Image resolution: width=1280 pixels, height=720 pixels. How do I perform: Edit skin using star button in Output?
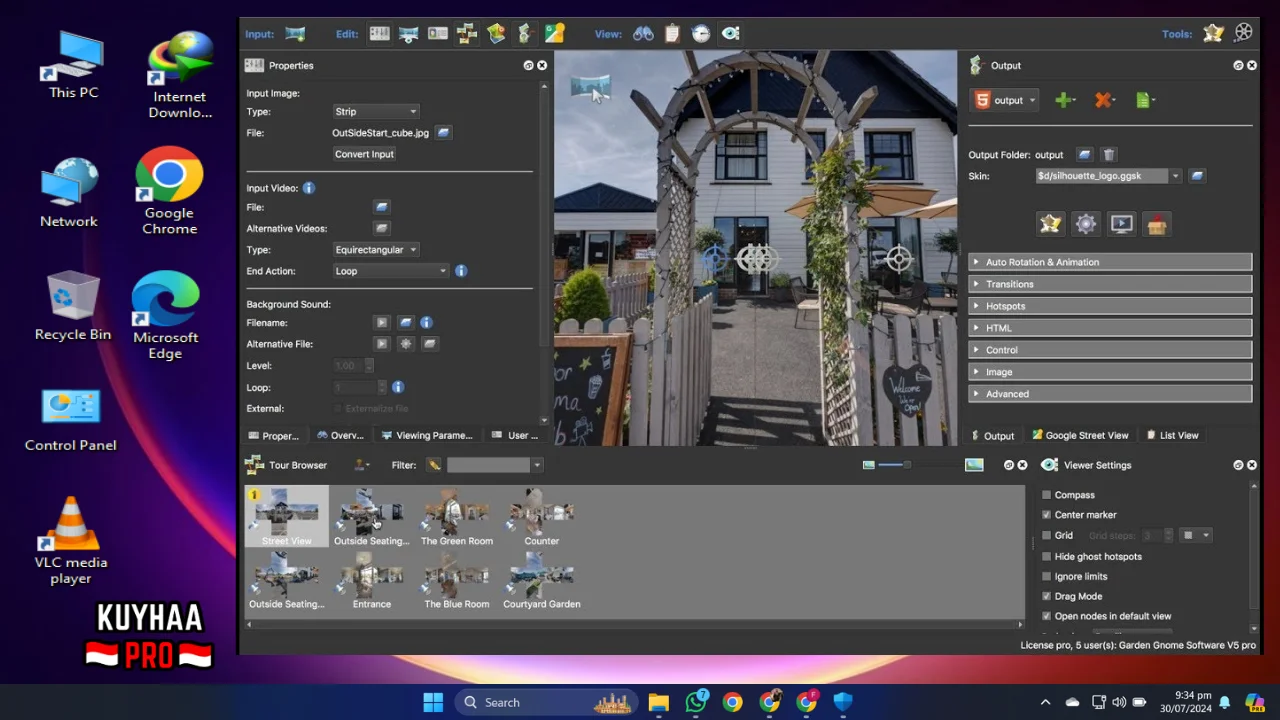pyautogui.click(x=1050, y=224)
